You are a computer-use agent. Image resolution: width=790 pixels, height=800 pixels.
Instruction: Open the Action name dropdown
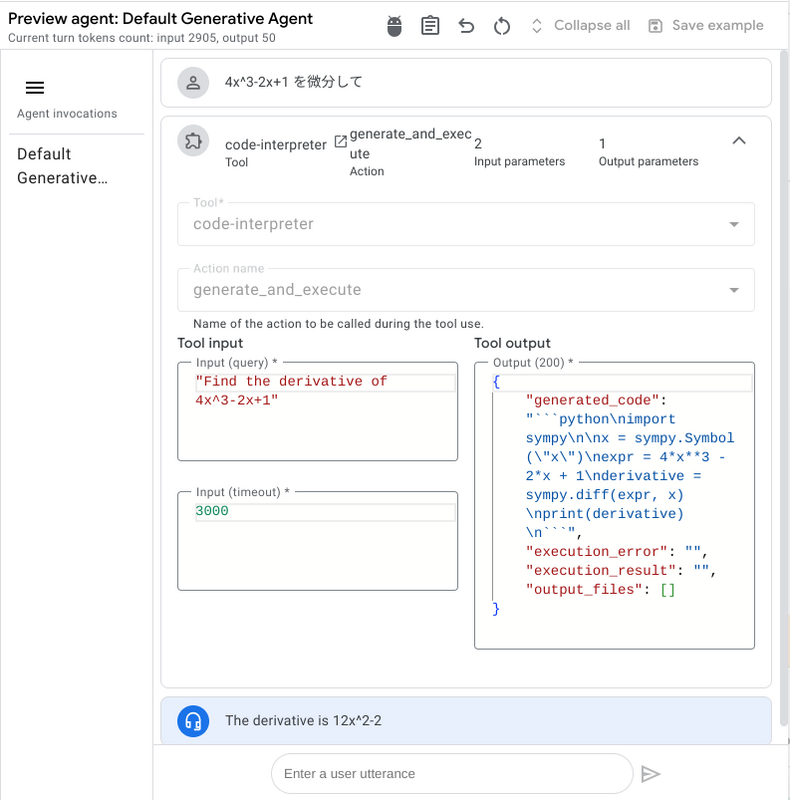[465, 290]
